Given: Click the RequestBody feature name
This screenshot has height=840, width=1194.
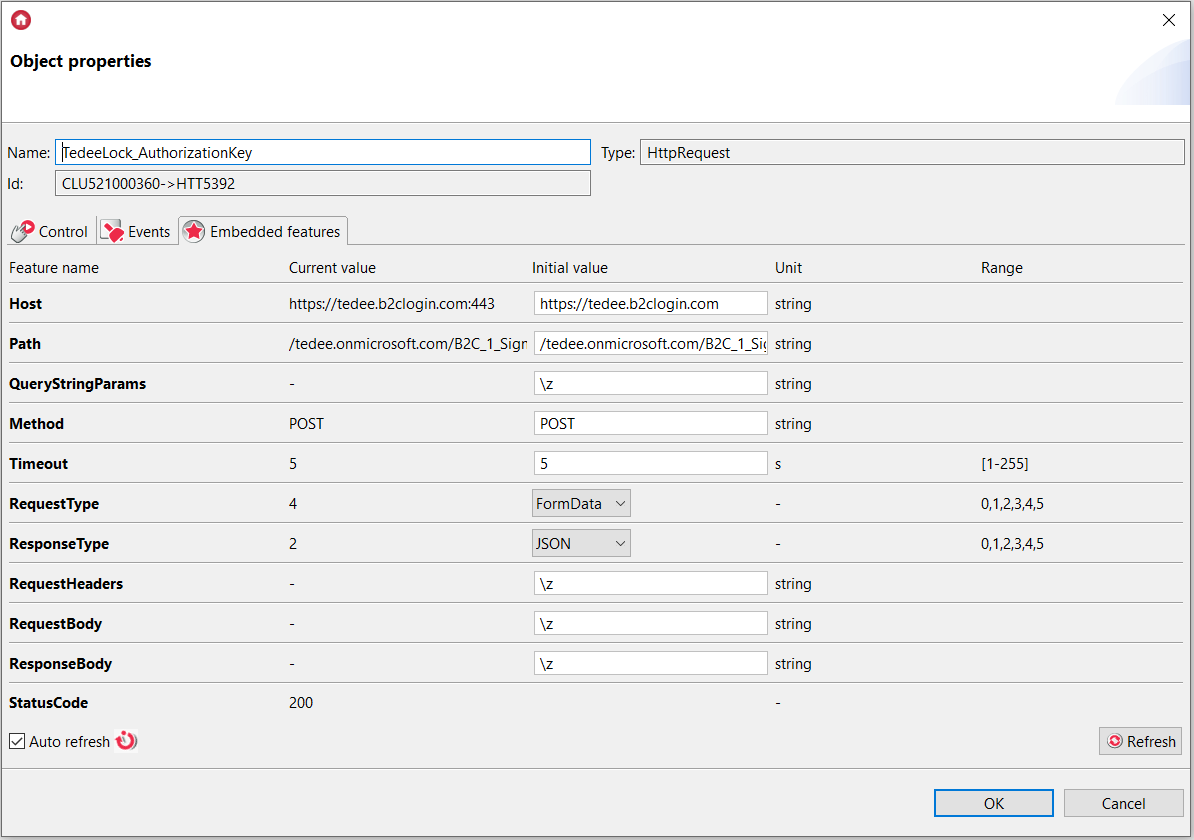Looking at the screenshot, I should (x=55, y=624).
